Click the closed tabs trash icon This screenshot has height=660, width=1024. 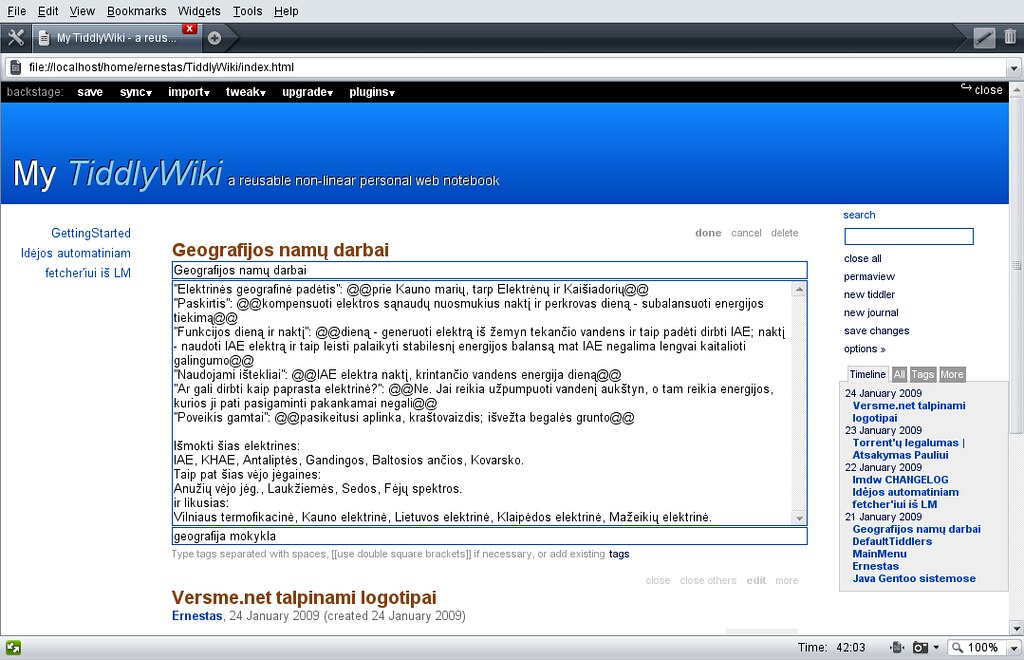(x=1010, y=37)
